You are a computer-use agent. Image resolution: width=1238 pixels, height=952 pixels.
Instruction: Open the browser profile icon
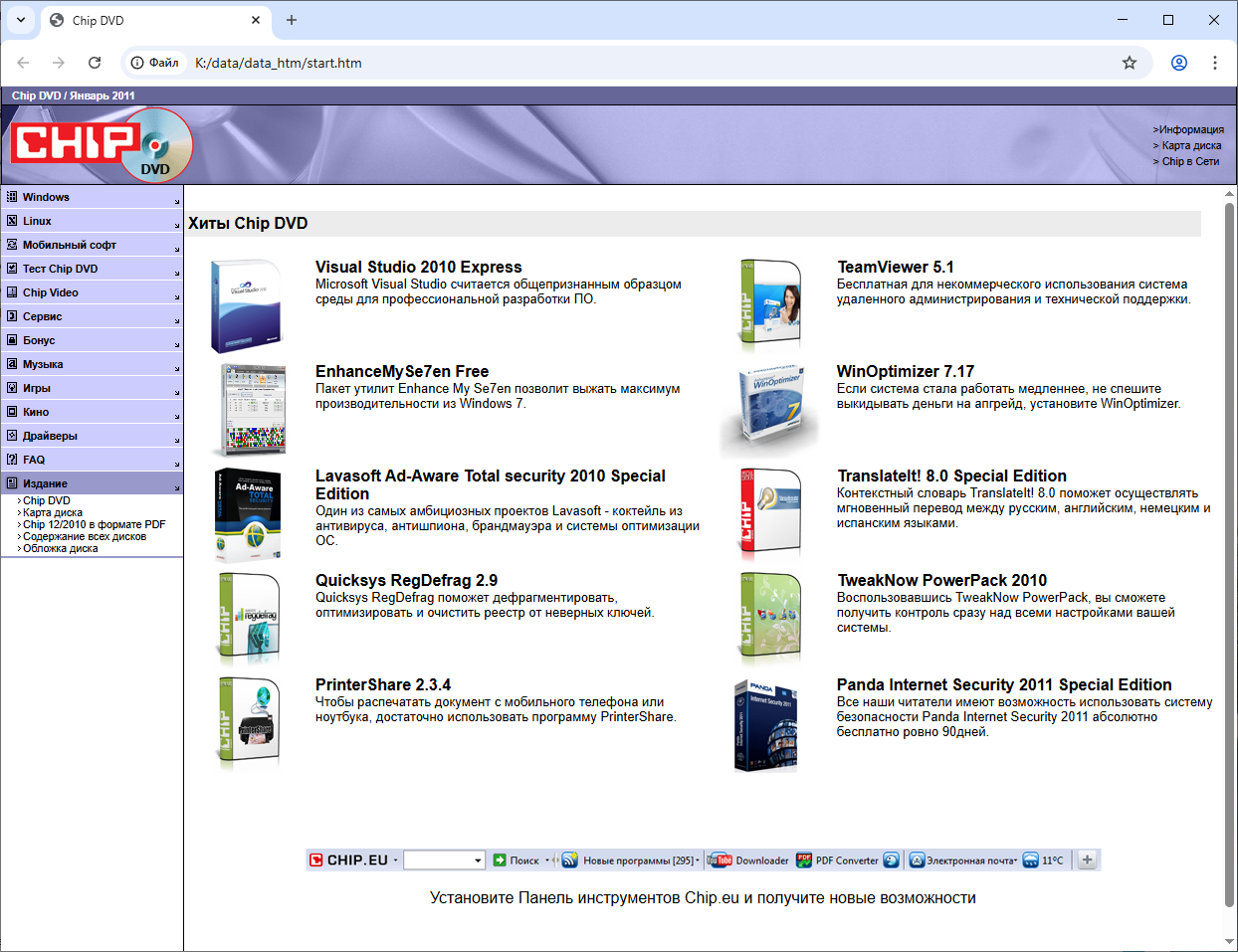click(1179, 63)
